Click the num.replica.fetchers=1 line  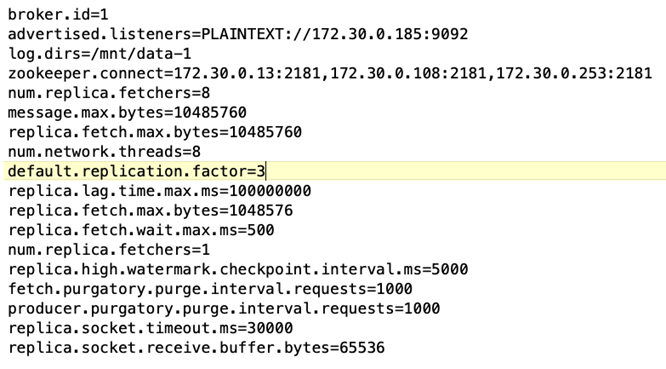pyautogui.click(x=109, y=250)
